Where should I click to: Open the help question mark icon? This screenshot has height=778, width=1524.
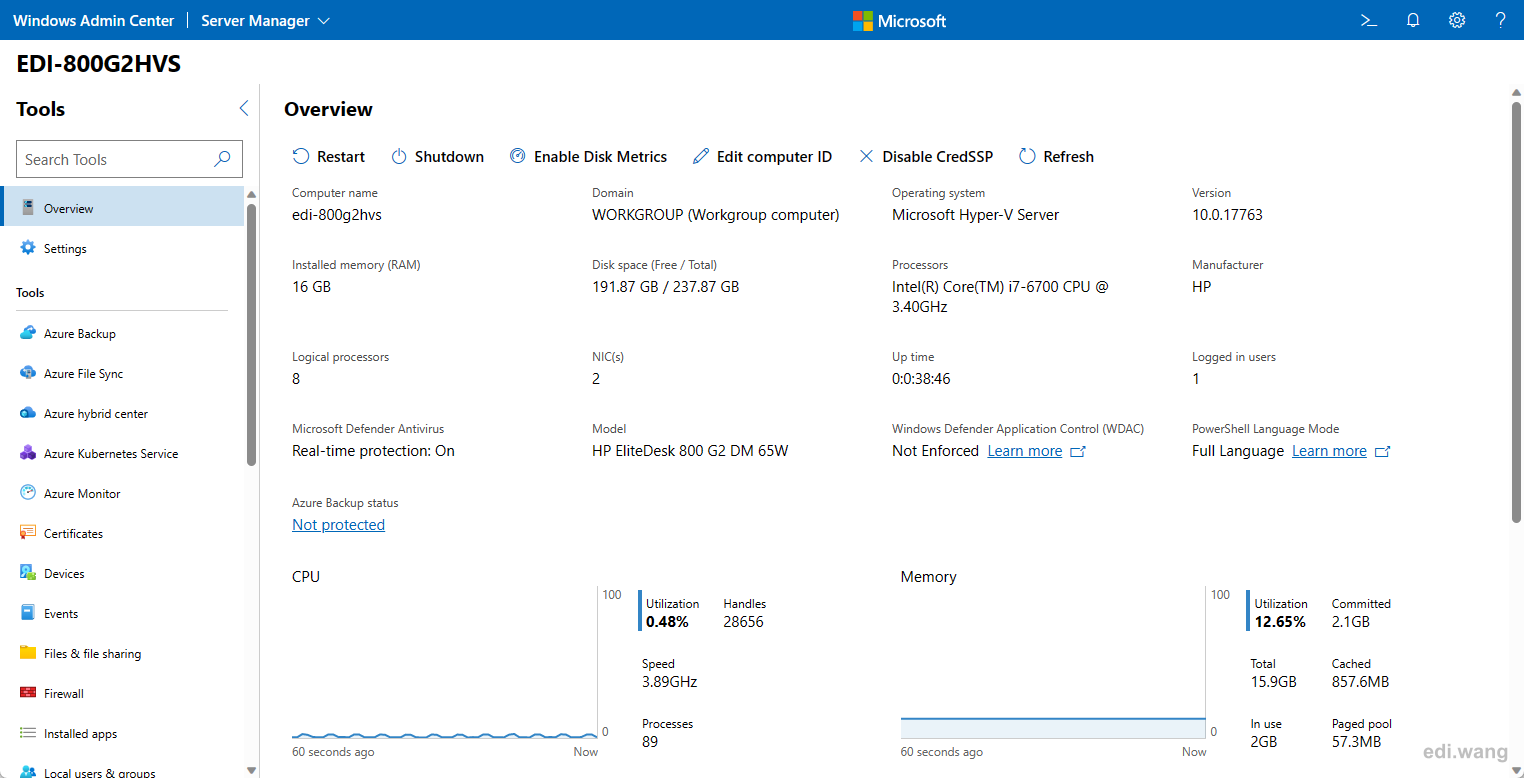click(x=1500, y=20)
